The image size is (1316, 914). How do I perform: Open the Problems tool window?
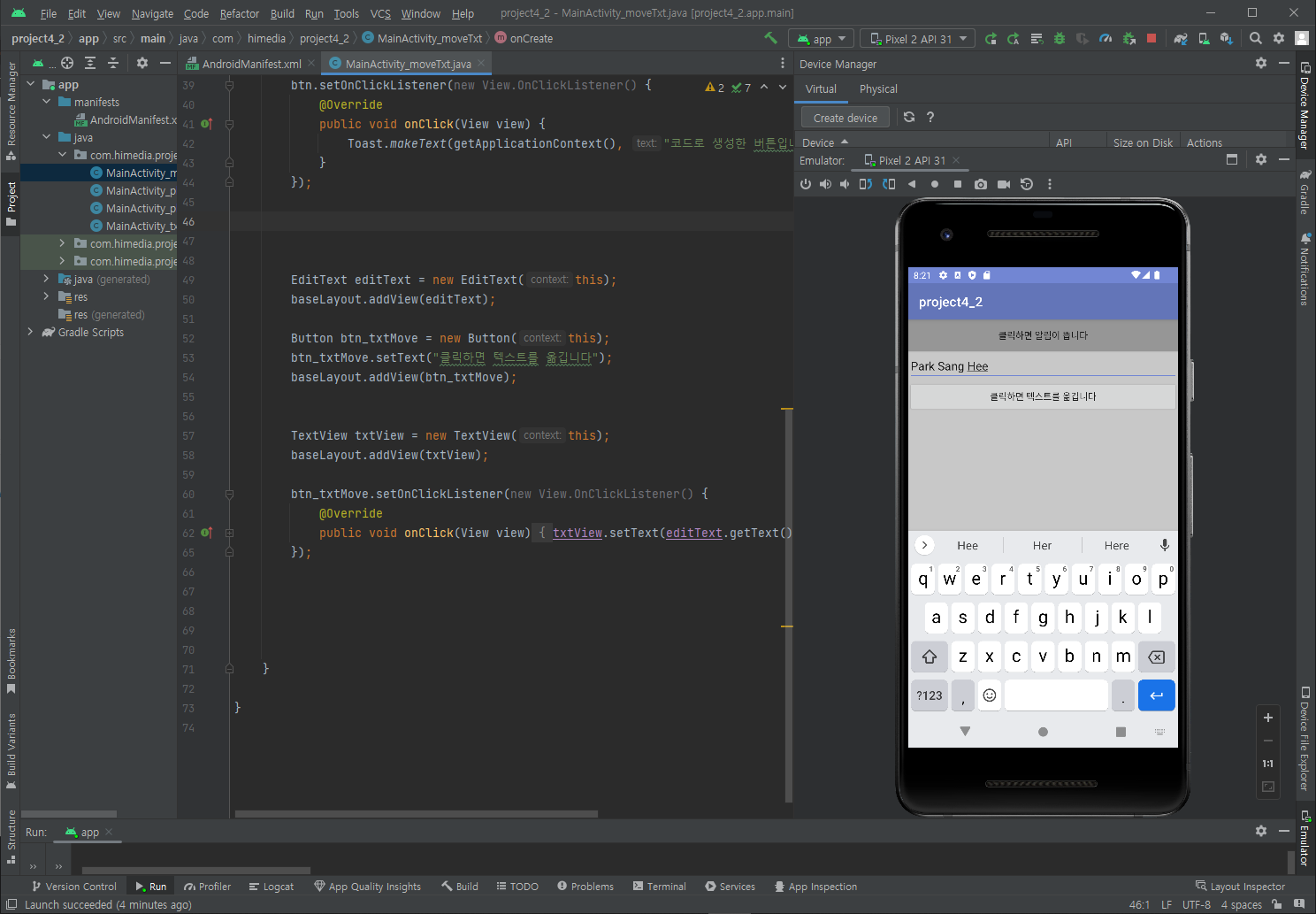tap(585, 887)
